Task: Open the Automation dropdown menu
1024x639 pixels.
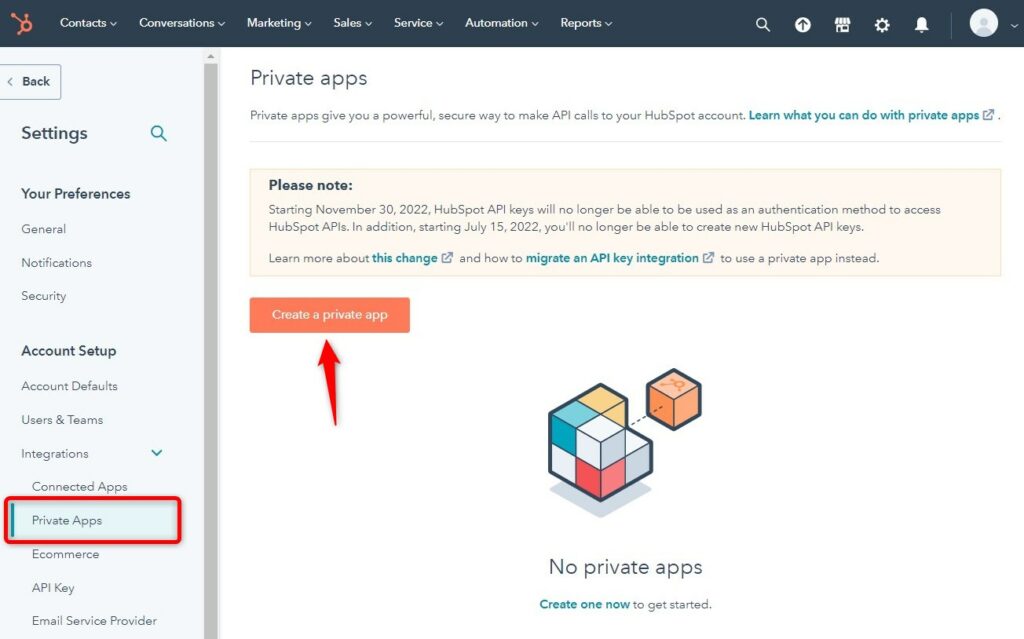Action: 502,23
